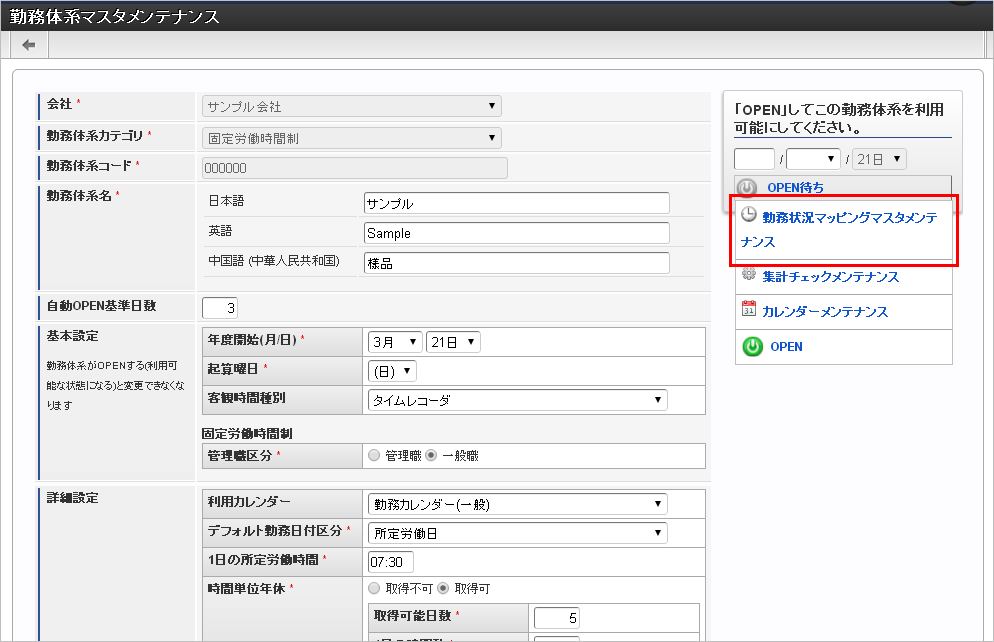
Task: Select the 一般職 radio button
Action: pyautogui.click(x=431, y=456)
